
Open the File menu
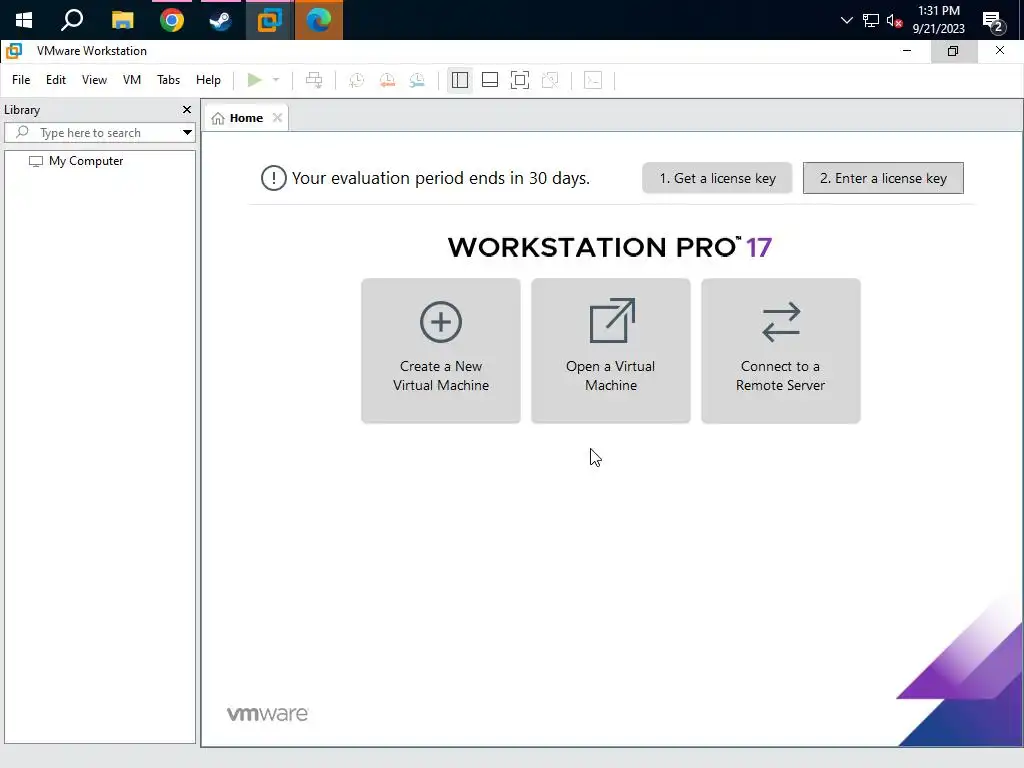point(21,80)
